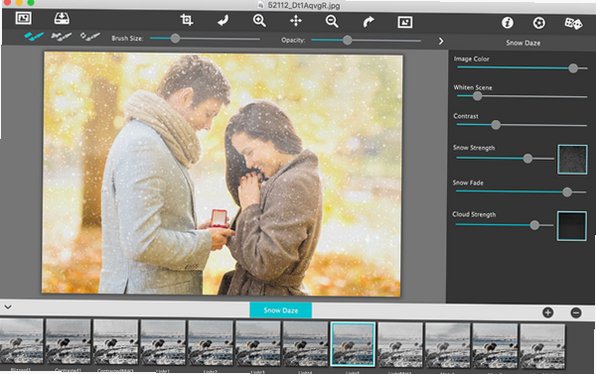The height and width of the screenshot is (374, 596).
Task: Remove preset with the minus button
Action: point(576,313)
